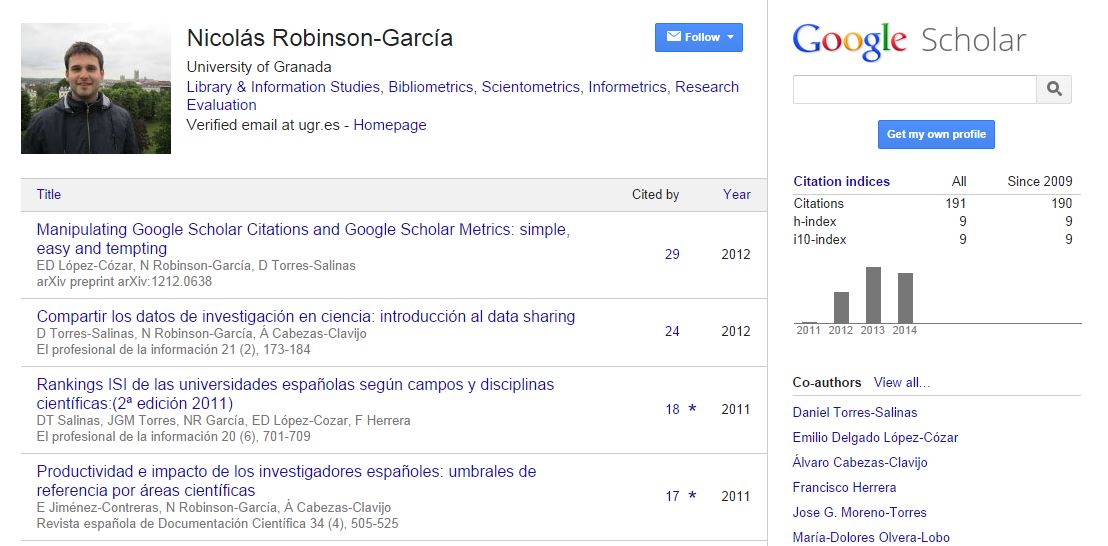Open Manipulating Google Scholar Citations article
The image size is (1108, 546).
302,230
